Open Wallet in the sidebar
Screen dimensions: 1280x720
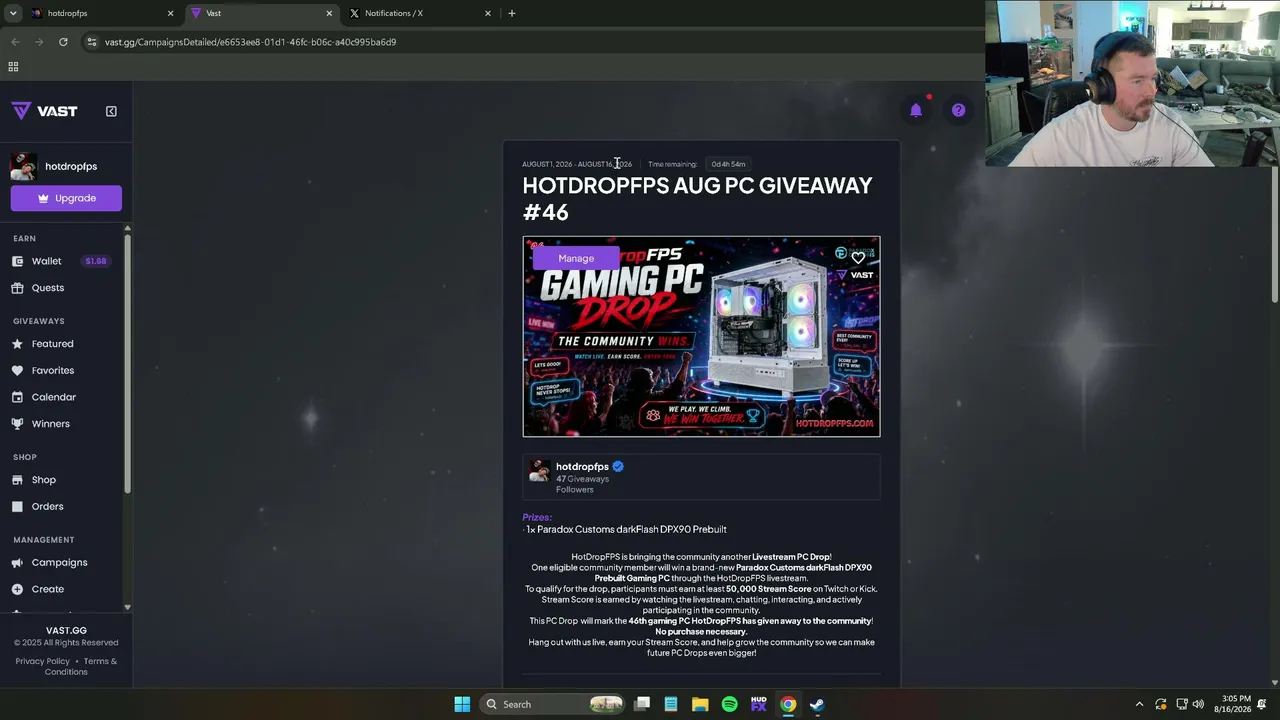47,261
